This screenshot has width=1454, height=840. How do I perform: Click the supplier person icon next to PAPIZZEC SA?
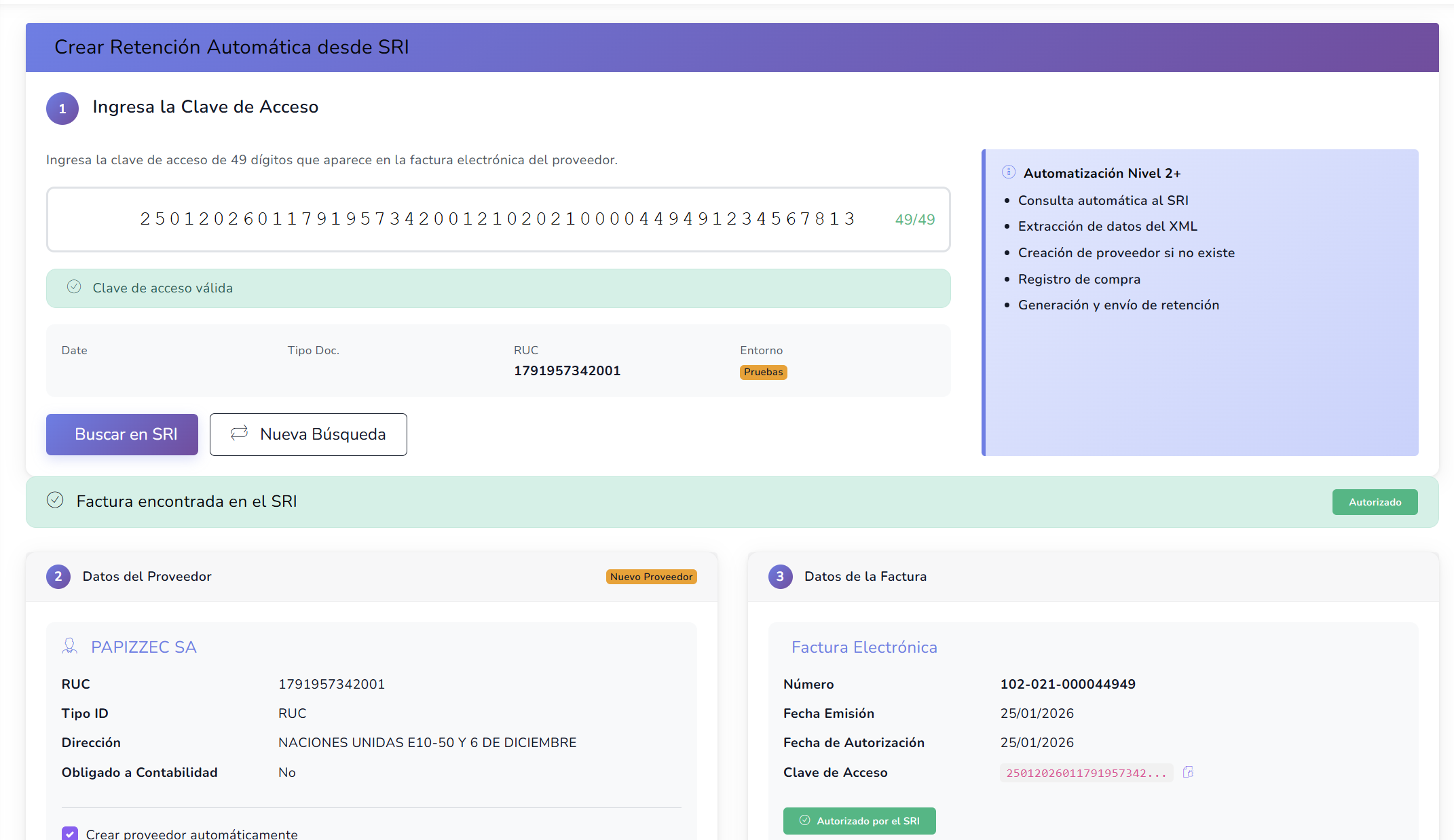click(x=70, y=646)
